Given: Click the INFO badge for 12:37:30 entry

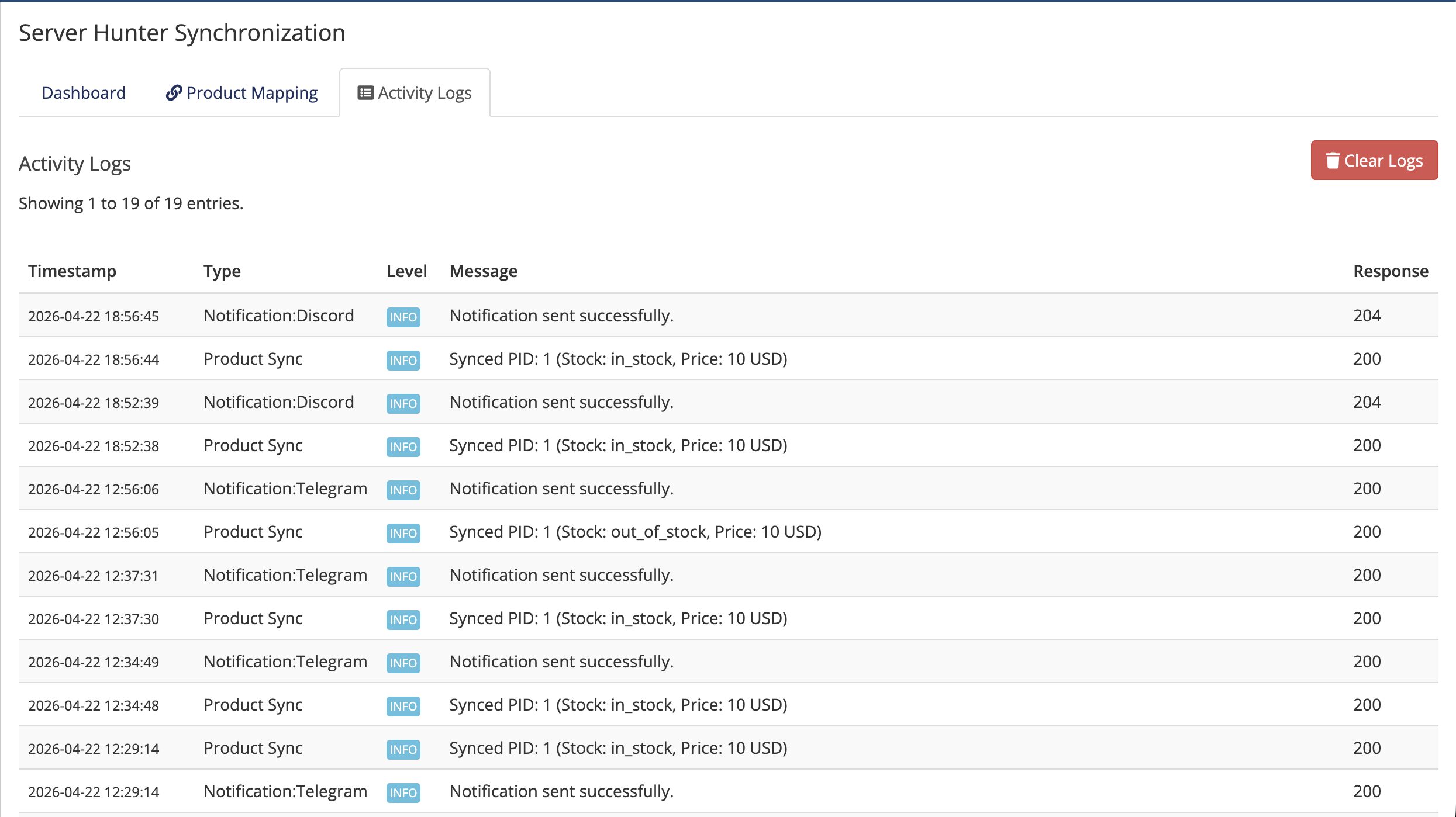Looking at the screenshot, I should (x=403, y=619).
